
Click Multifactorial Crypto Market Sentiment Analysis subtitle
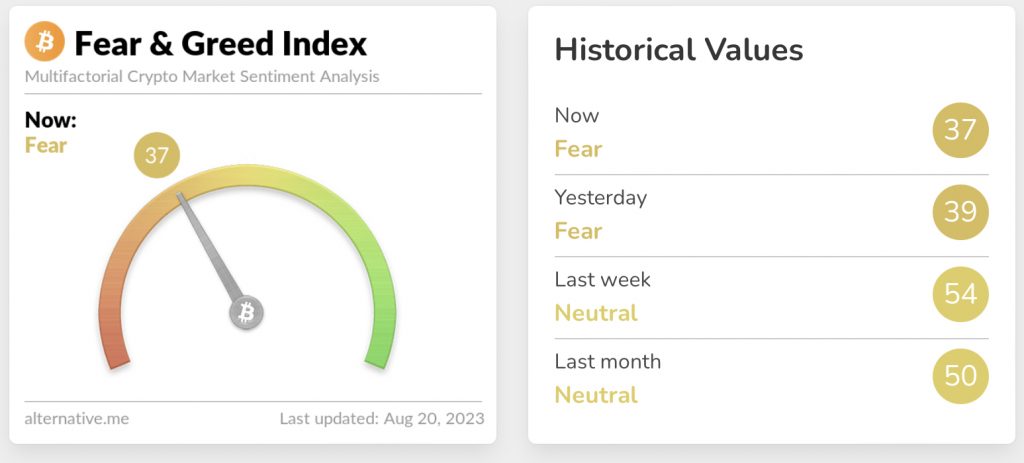tap(202, 77)
